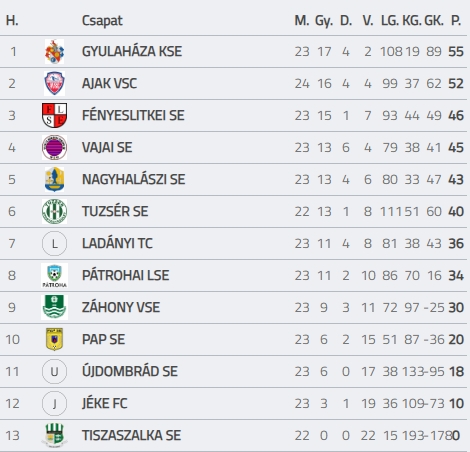Screen dimensions: 470x452
Task: Open the GYULAHÁZA KSE team link
Action: click(132, 52)
